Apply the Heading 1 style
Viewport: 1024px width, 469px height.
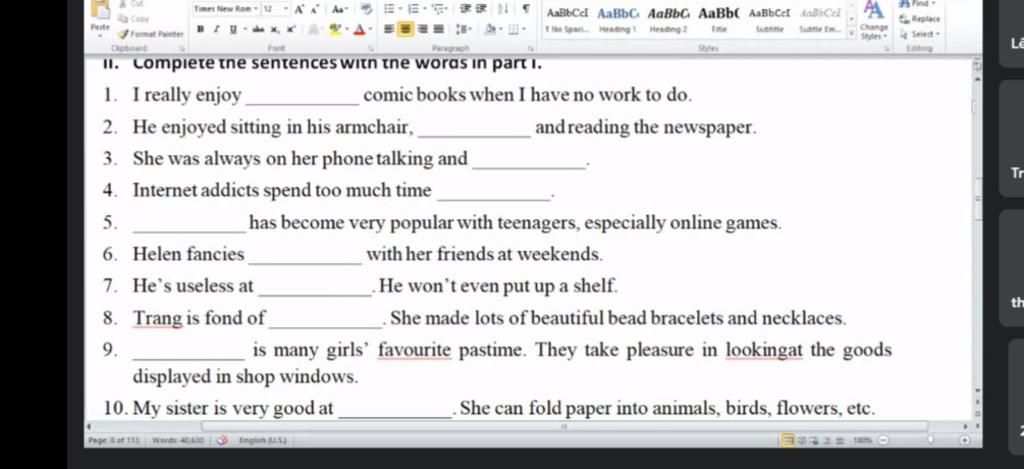[617, 20]
